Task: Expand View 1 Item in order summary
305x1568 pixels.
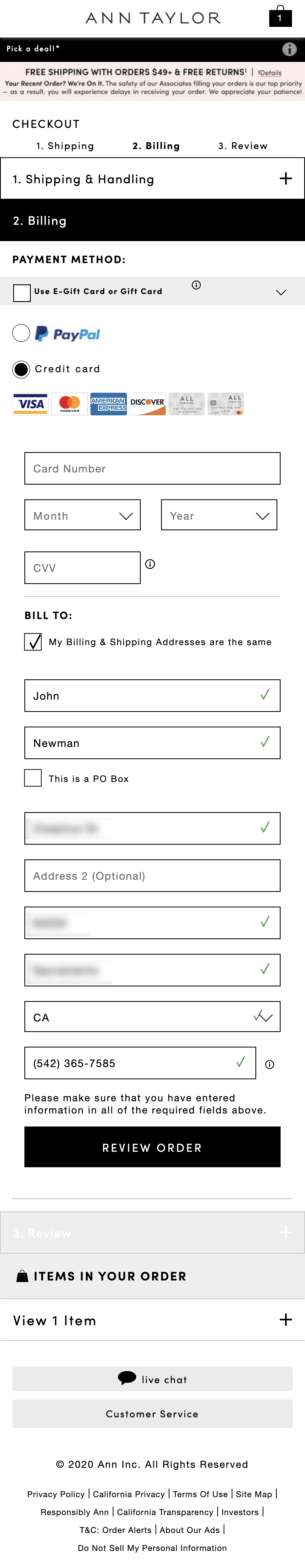Action: [285, 1320]
